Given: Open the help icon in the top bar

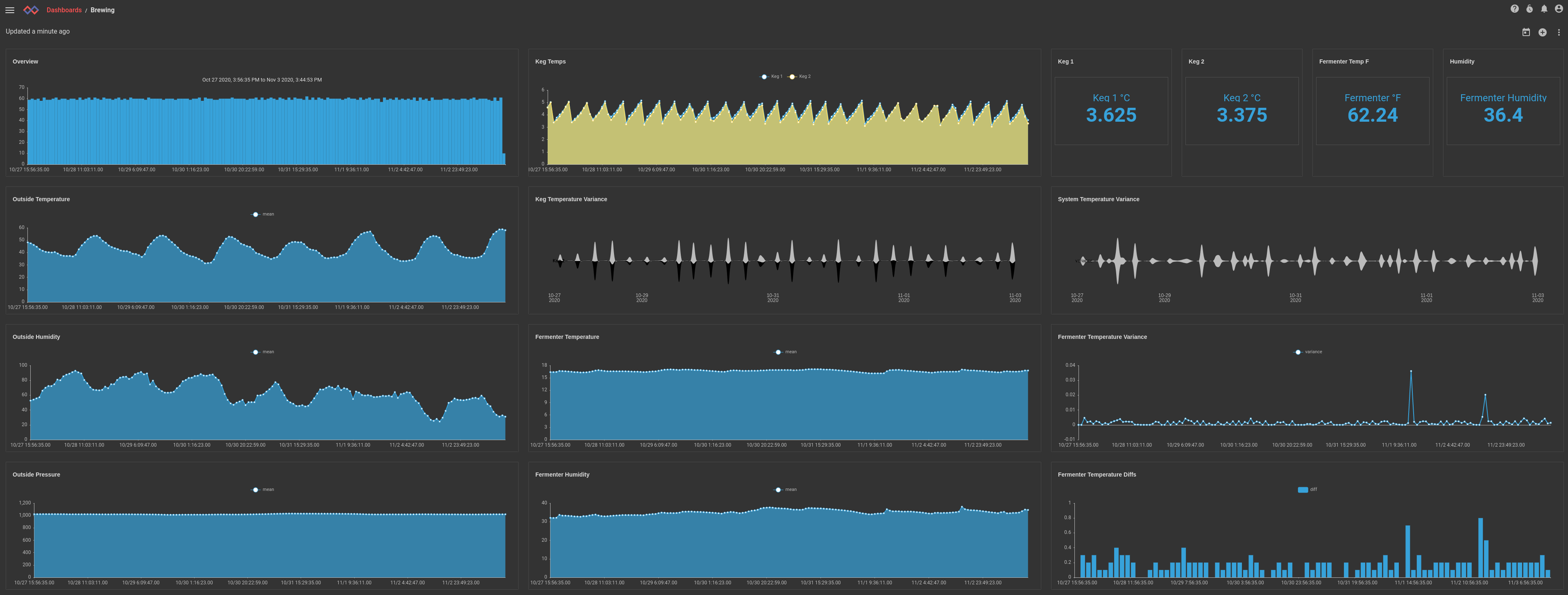Looking at the screenshot, I should [x=1515, y=8].
